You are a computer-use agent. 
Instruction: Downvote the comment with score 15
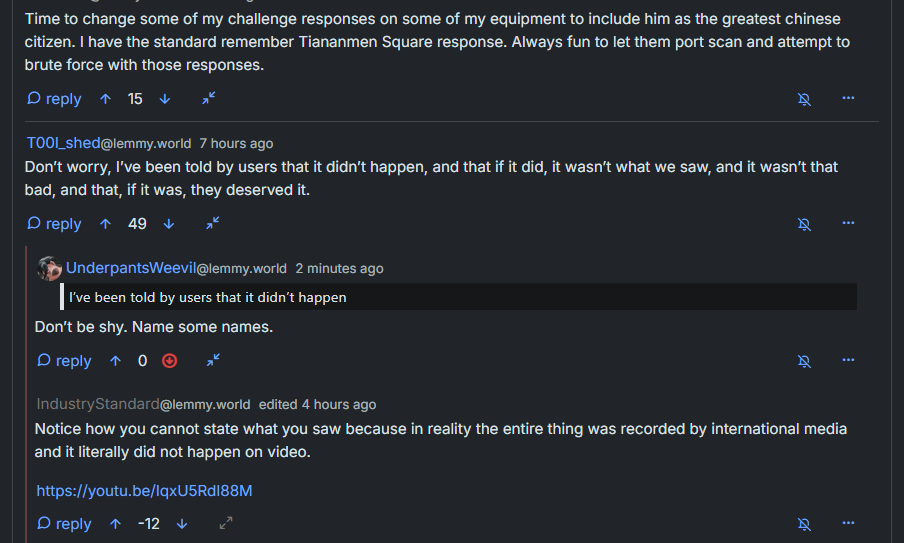(165, 99)
